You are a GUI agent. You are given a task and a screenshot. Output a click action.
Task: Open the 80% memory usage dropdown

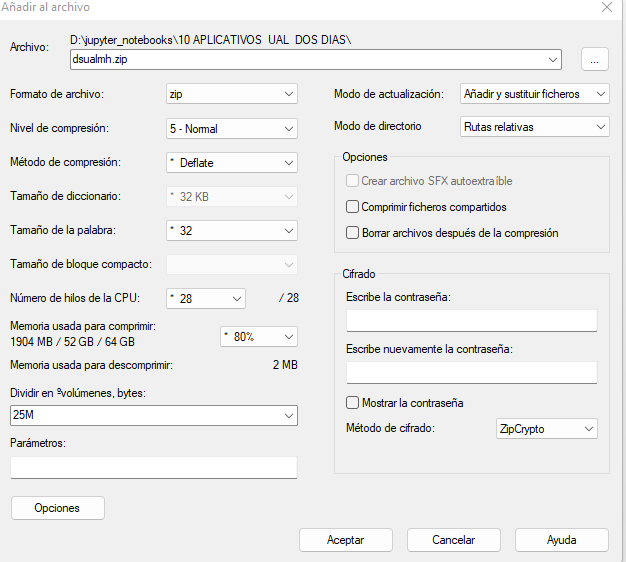pyautogui.click(x=258, y=337)
